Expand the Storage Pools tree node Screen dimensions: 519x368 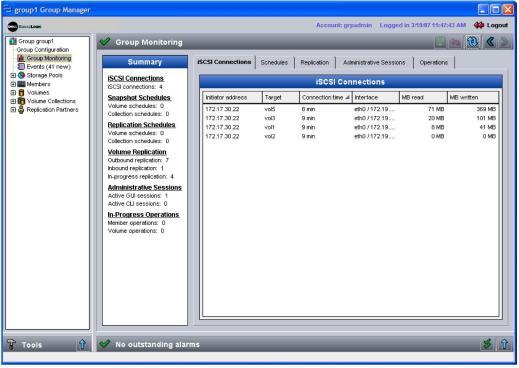point(13,75)
